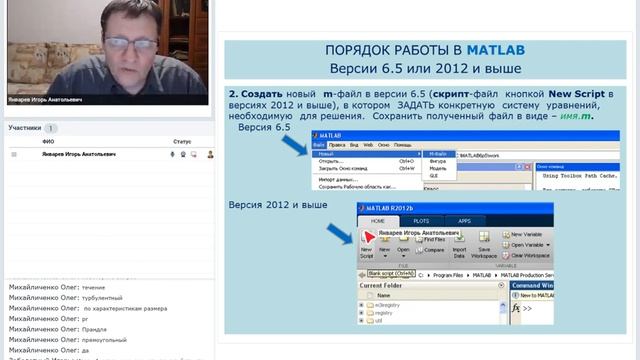Screen dimensions: 640x360
Task: Click Import Data icon
Action: pyautogui.click(x=459, y=245)
